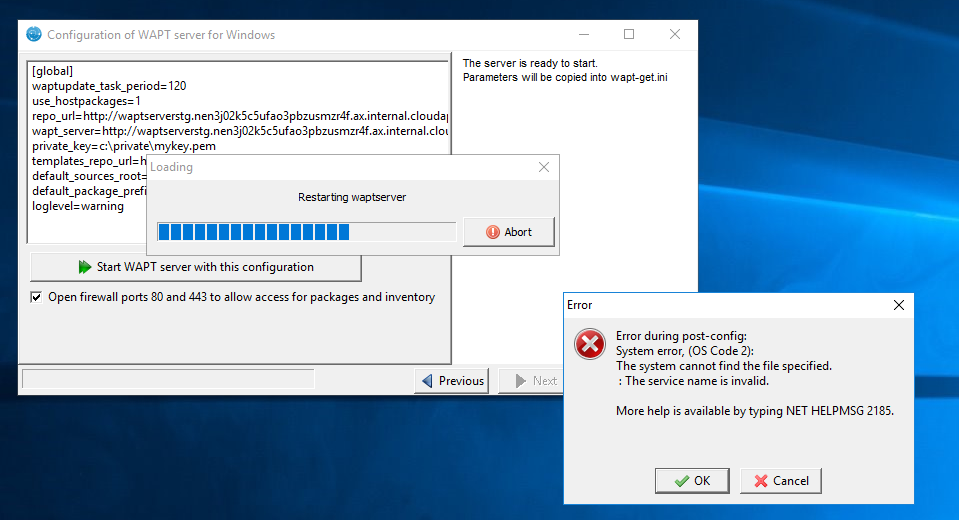Place cursor on loglevel=warning line

pos(78,206)
